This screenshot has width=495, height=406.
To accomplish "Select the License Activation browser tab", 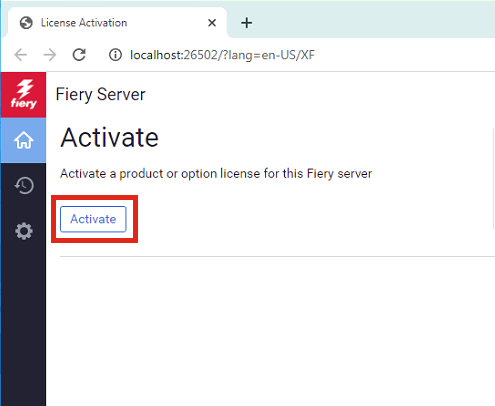I will [117, 23].
